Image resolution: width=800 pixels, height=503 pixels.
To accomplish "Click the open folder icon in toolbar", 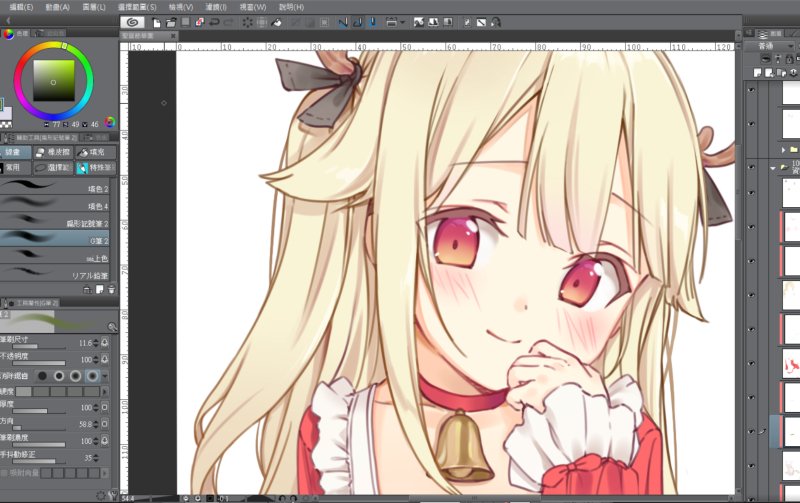I will (171, 21).
